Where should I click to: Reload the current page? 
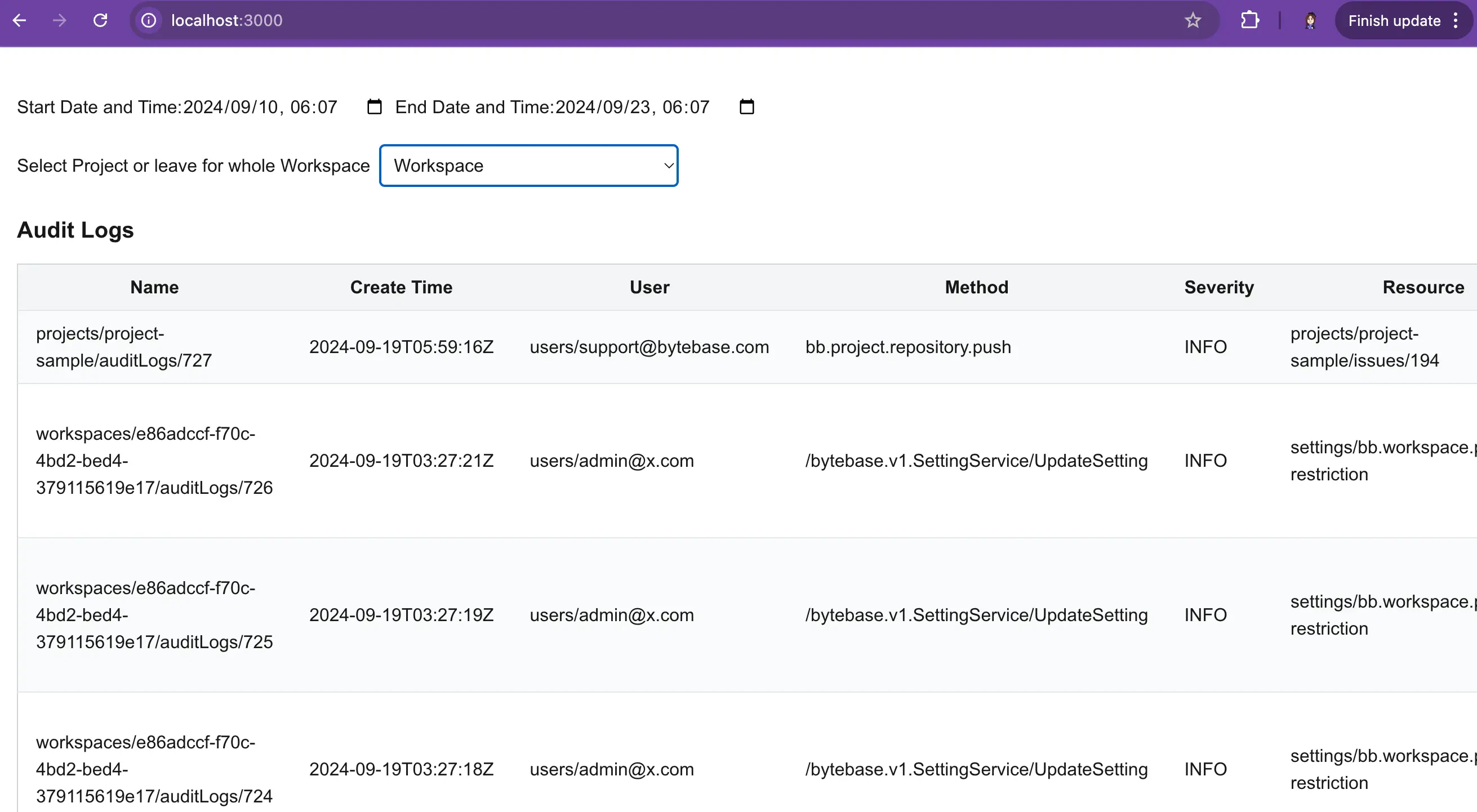101,20
